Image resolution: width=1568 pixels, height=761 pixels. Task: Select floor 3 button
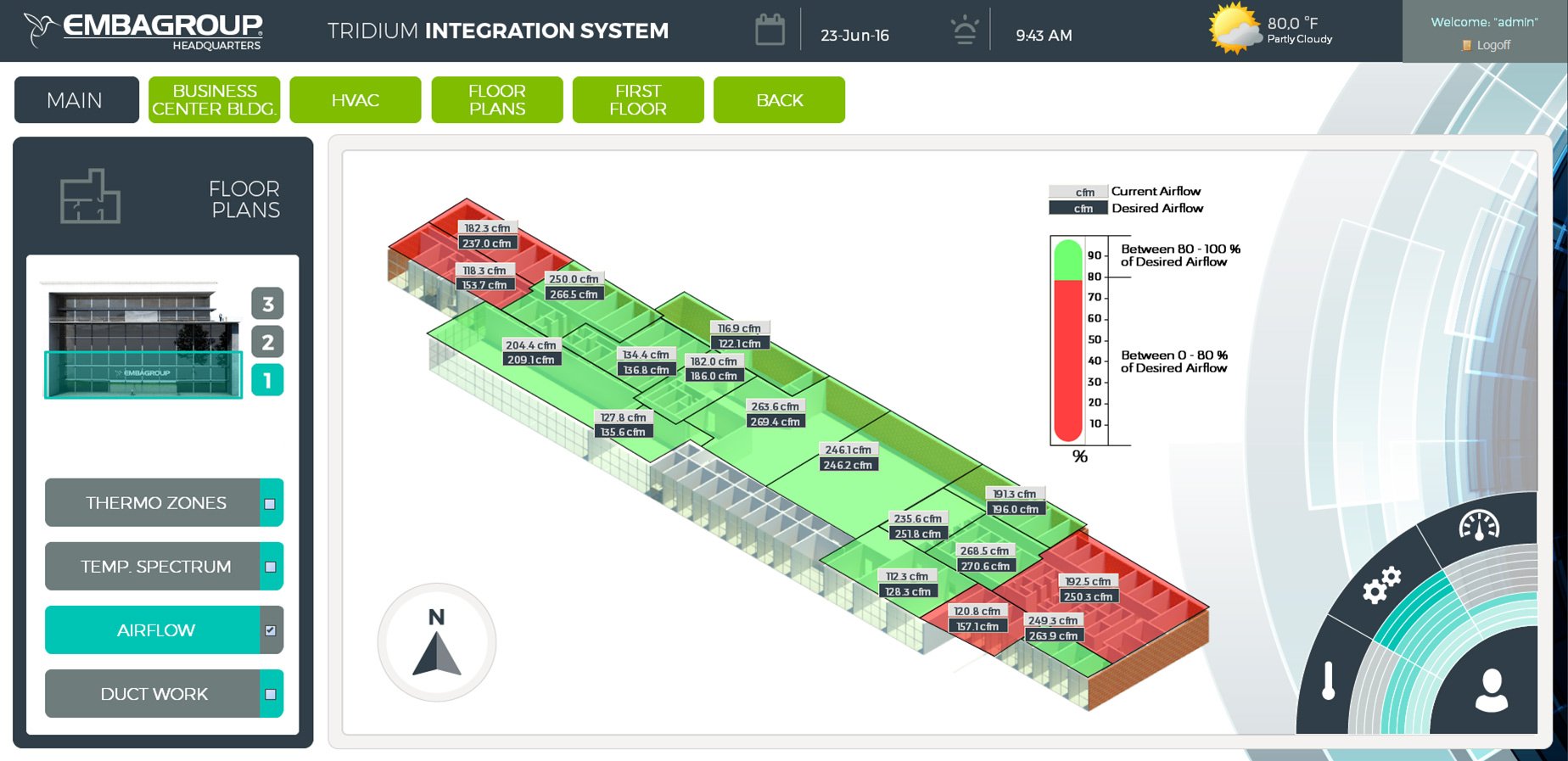tap(267, 304)
